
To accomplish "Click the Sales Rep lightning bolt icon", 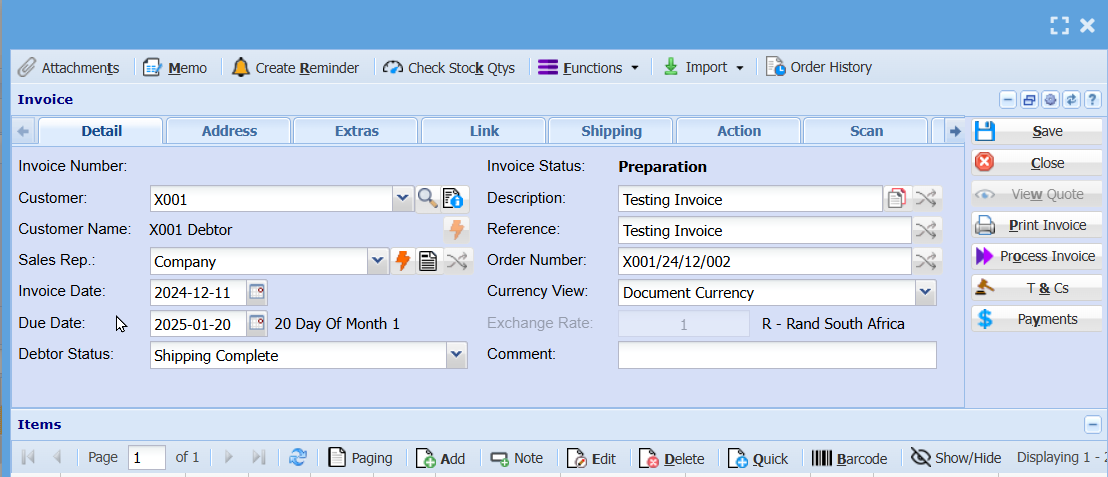I will click(x=403, y=262).
